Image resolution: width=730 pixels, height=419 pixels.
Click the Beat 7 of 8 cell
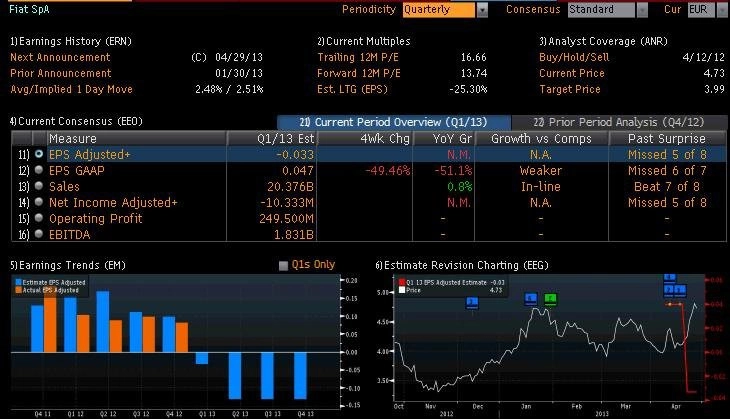[667, 187]
